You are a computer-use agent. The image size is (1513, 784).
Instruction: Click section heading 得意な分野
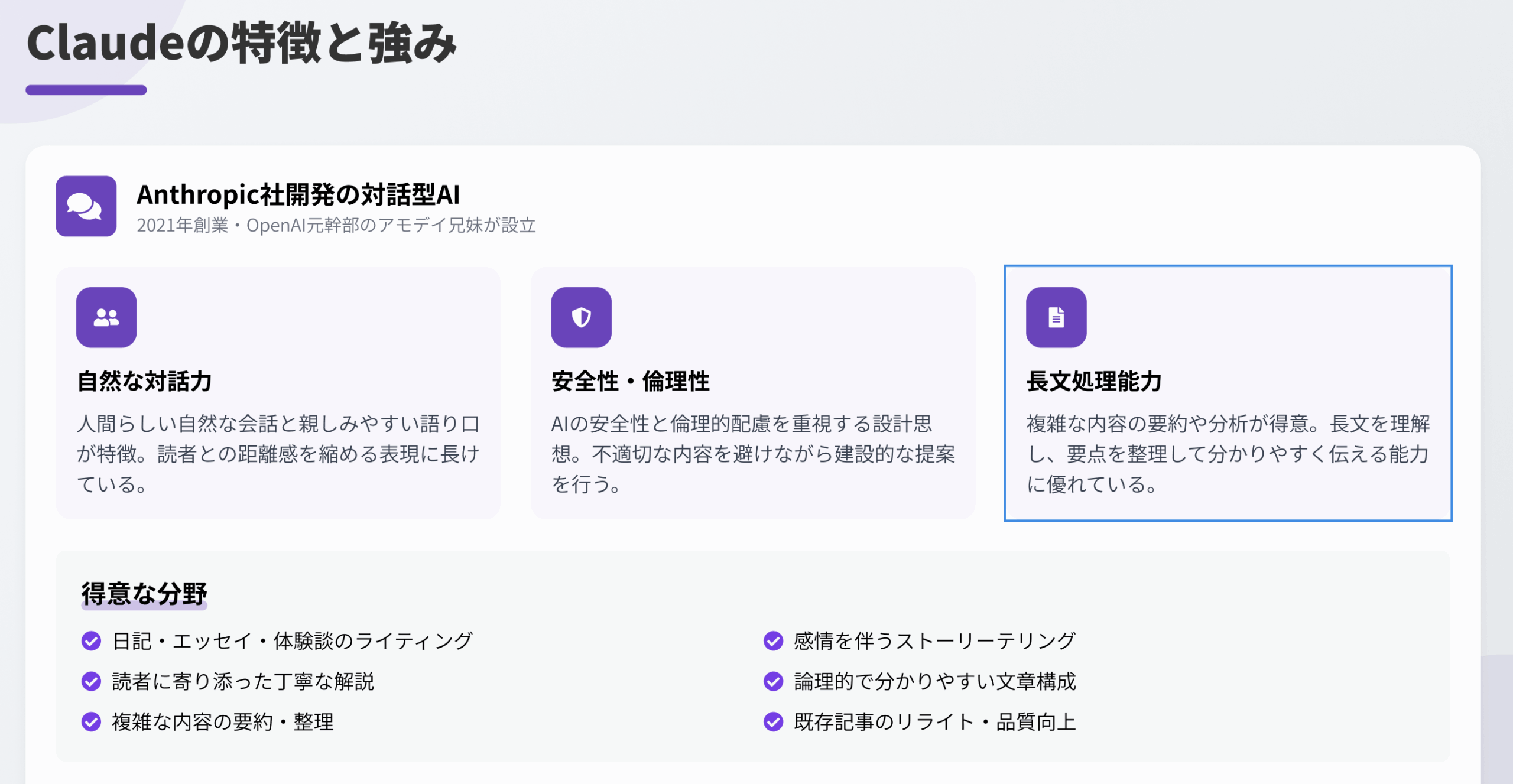[x=144, y=593]
